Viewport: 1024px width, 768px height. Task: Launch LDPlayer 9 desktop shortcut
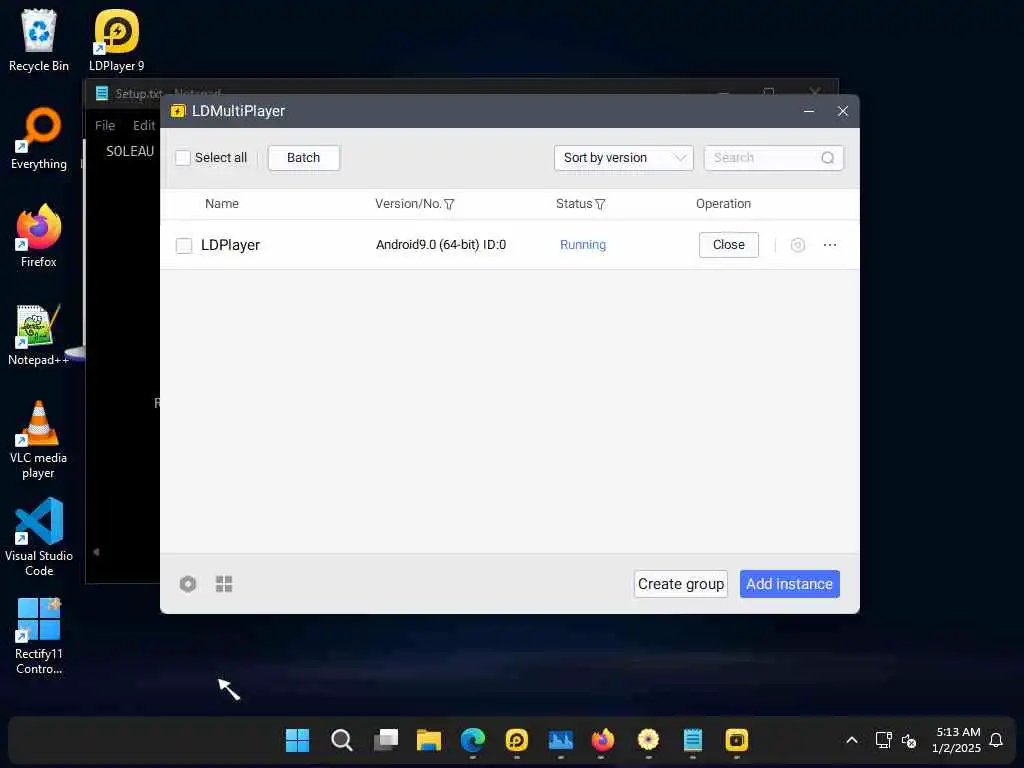(116, 40)
